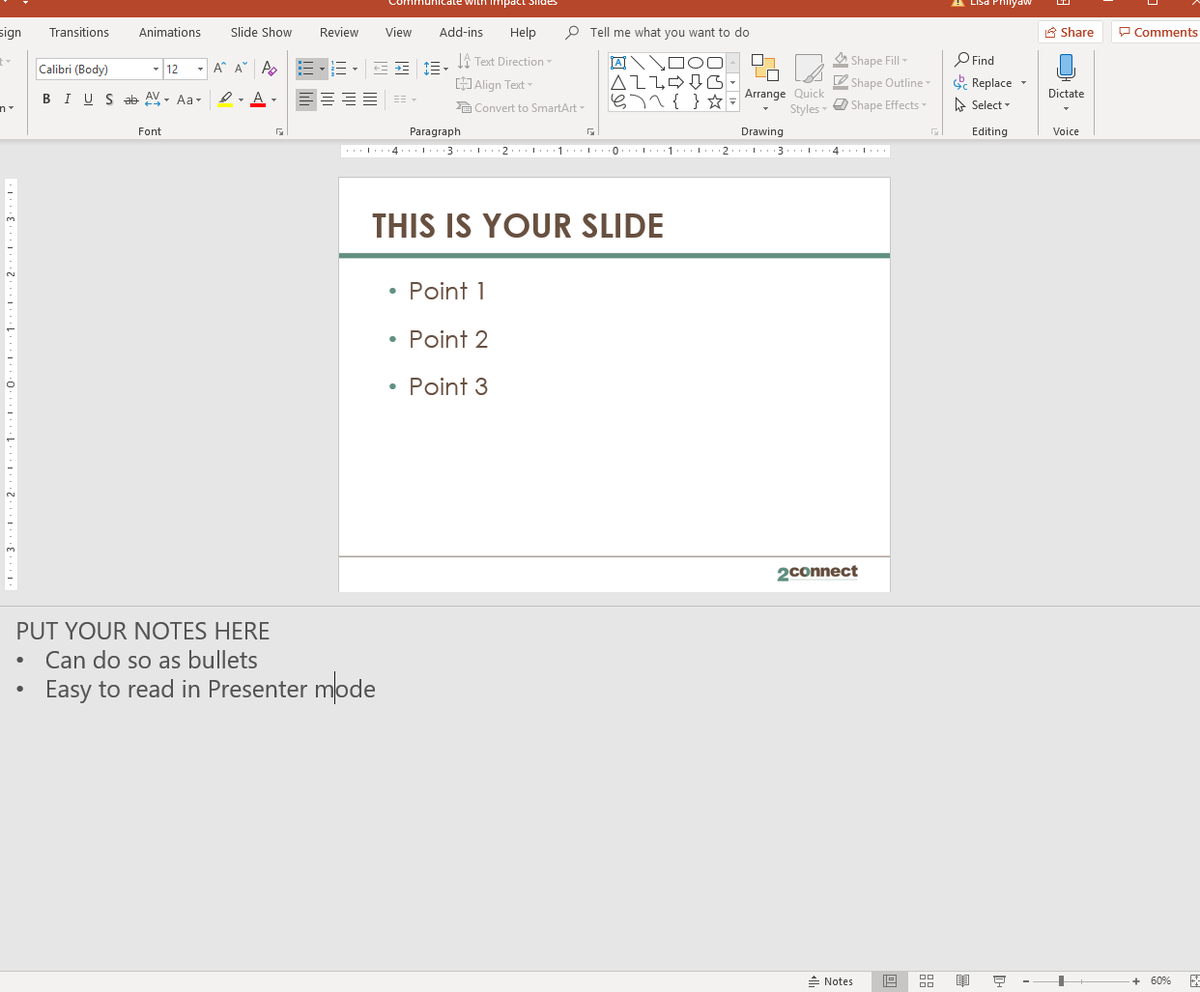Apply red font color
The width and height of the screenshot is (1200, 992).
pyautogui.click(x=258, y=99)
